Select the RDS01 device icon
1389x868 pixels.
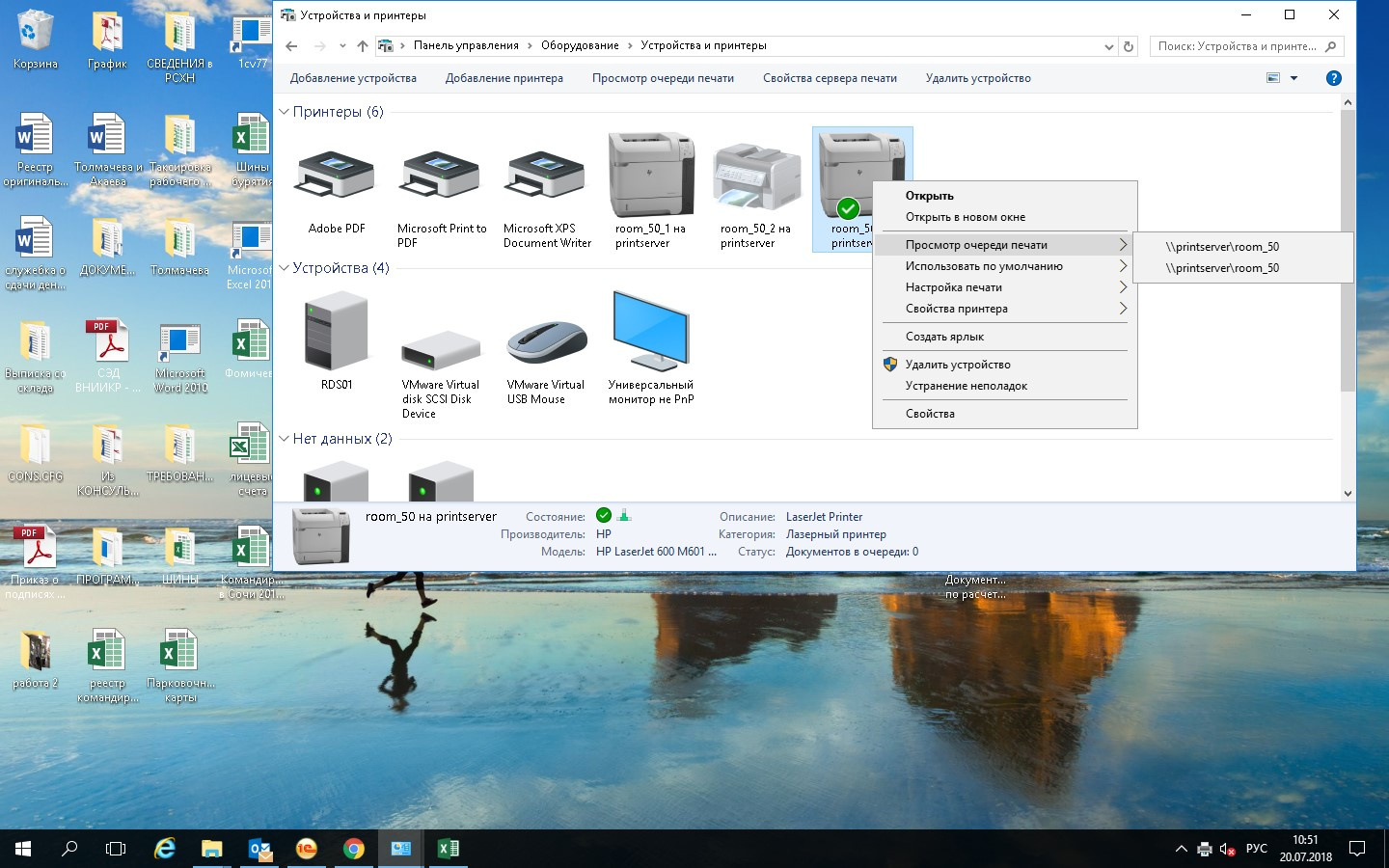336,333
